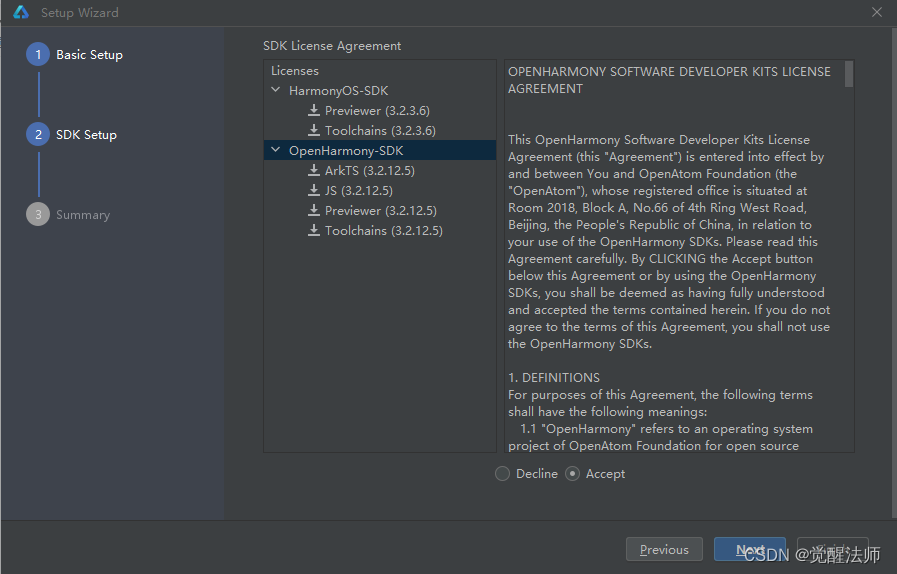Click the license text scrollbar thumb
Viewport: 897px width, 574px height.
coord(848,74)
